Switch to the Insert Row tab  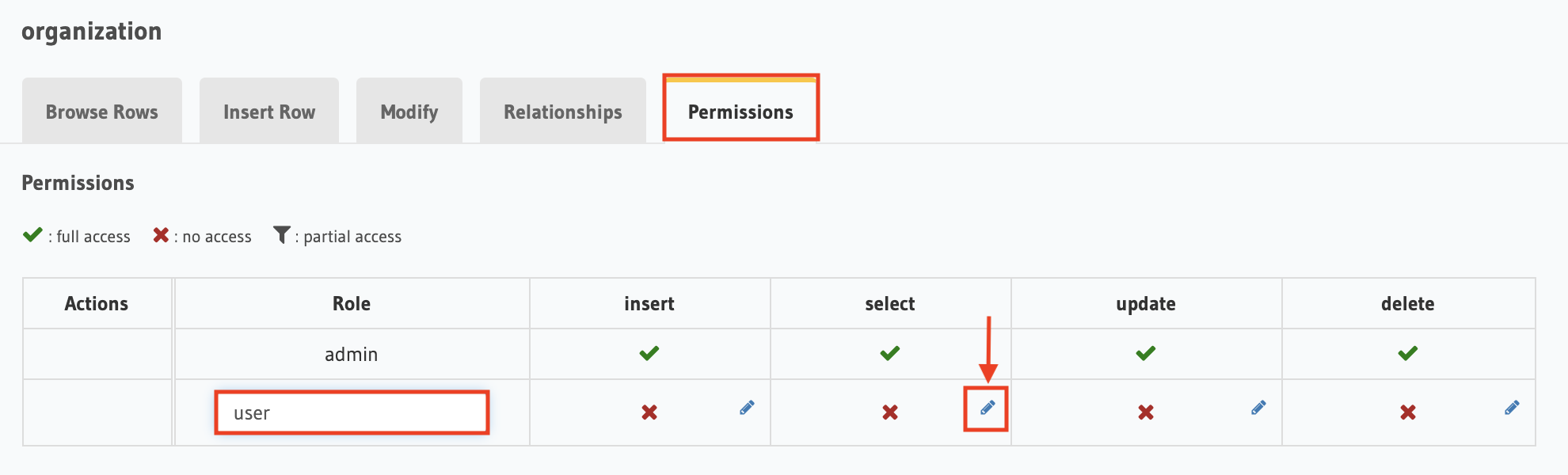coord(269,111)
